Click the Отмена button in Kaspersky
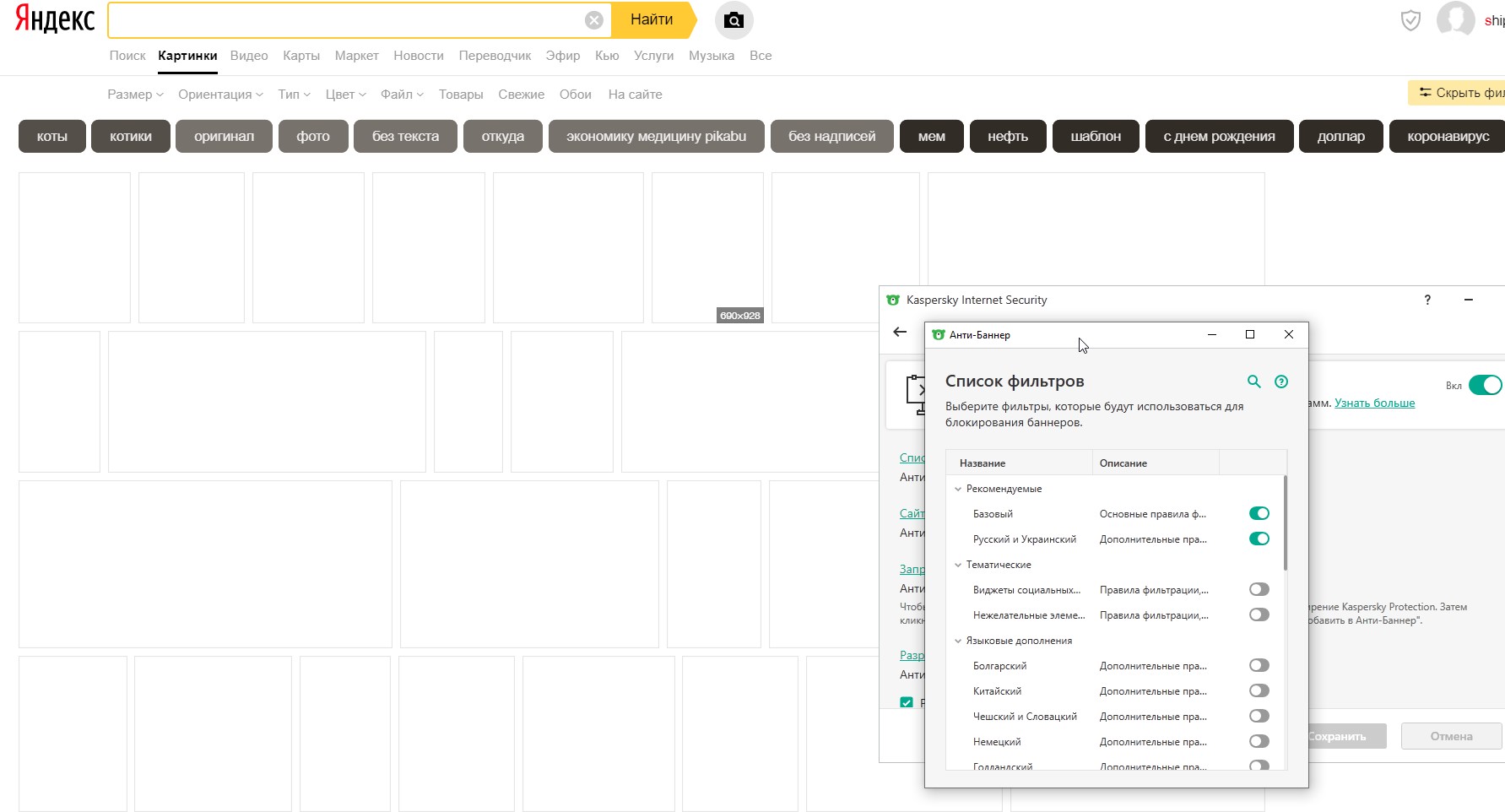 (x=1452, y=736)
